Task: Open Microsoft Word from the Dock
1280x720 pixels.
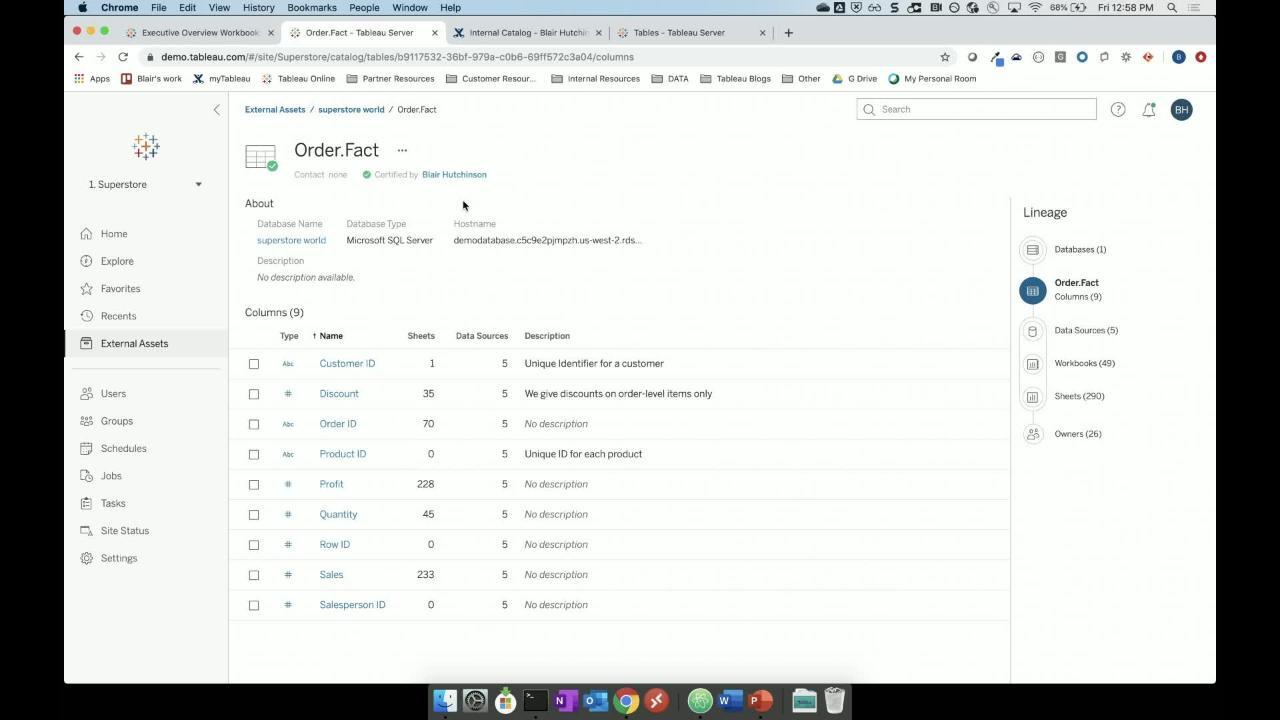Action: pyautogui.click(x=730, y=701)
